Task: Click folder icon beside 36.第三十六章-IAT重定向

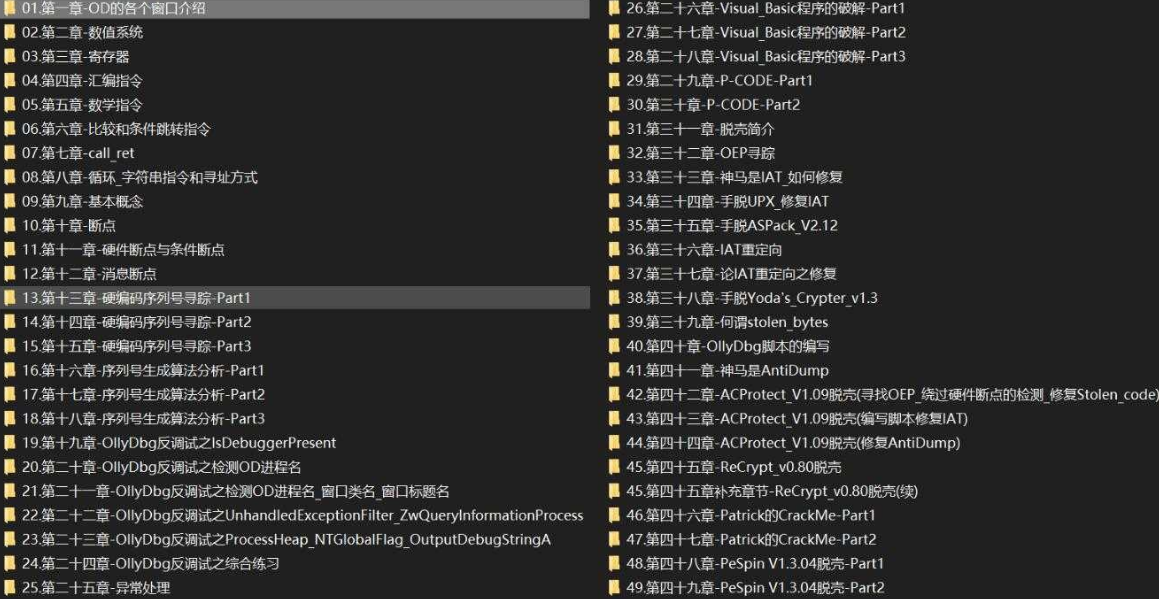Action: point(614,250)
